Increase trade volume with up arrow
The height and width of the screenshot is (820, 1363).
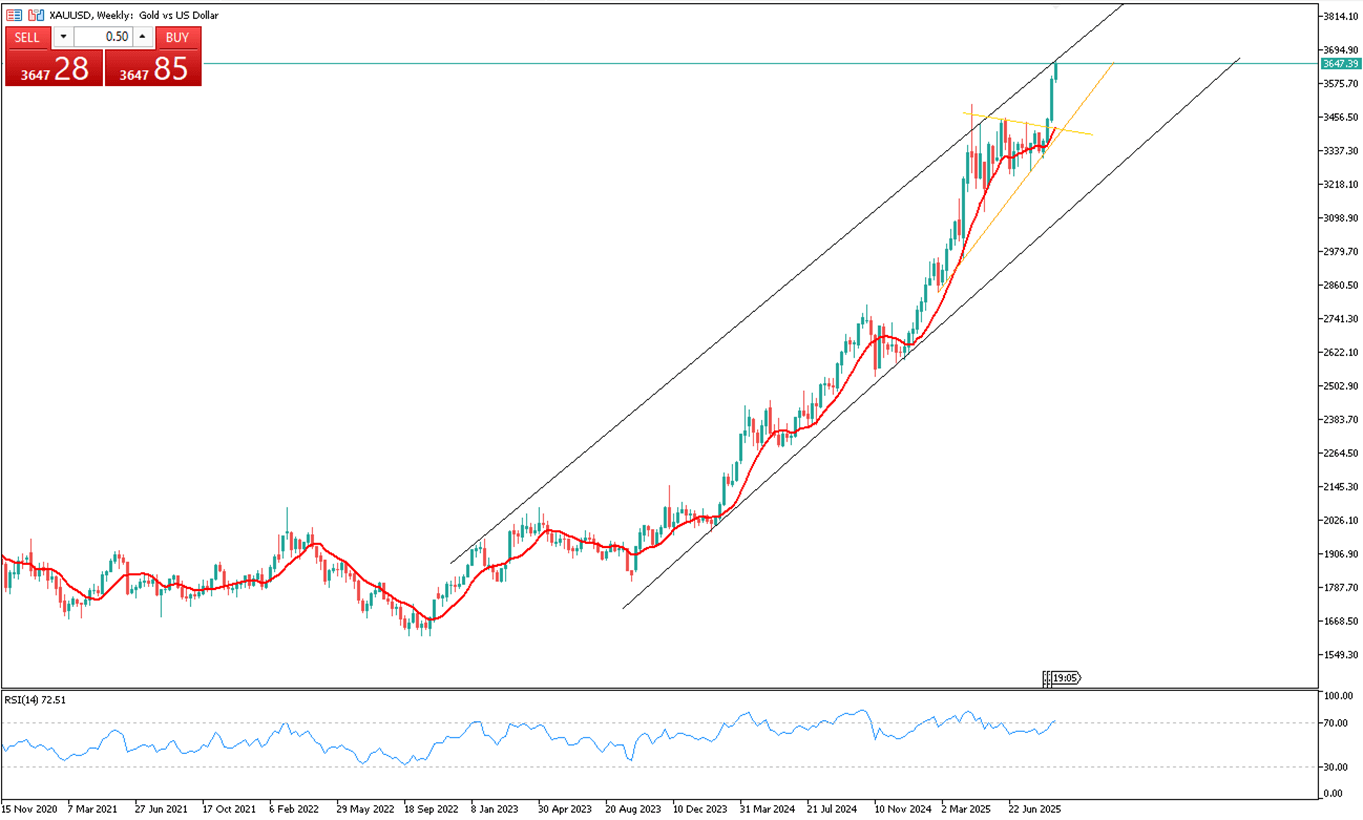[142, 37]
